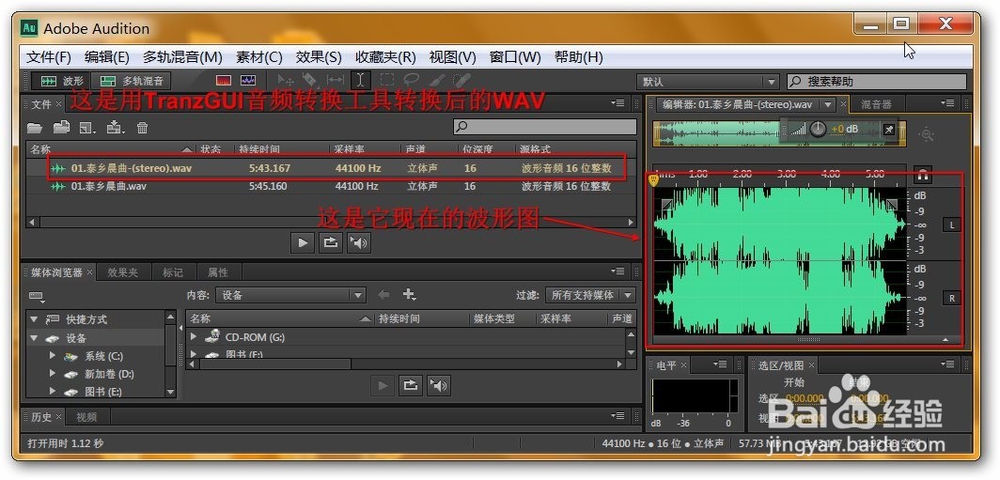The width and height of the screenshot is (1000, 480).
Task: Click the 搜索帮助 search box
Action: click(877, 82)
